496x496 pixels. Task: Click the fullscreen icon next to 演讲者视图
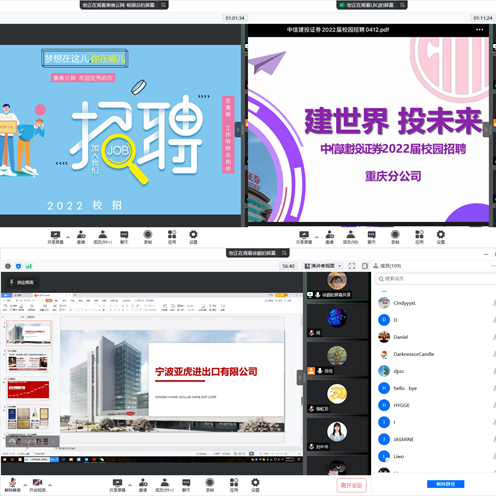pos(352,266)
